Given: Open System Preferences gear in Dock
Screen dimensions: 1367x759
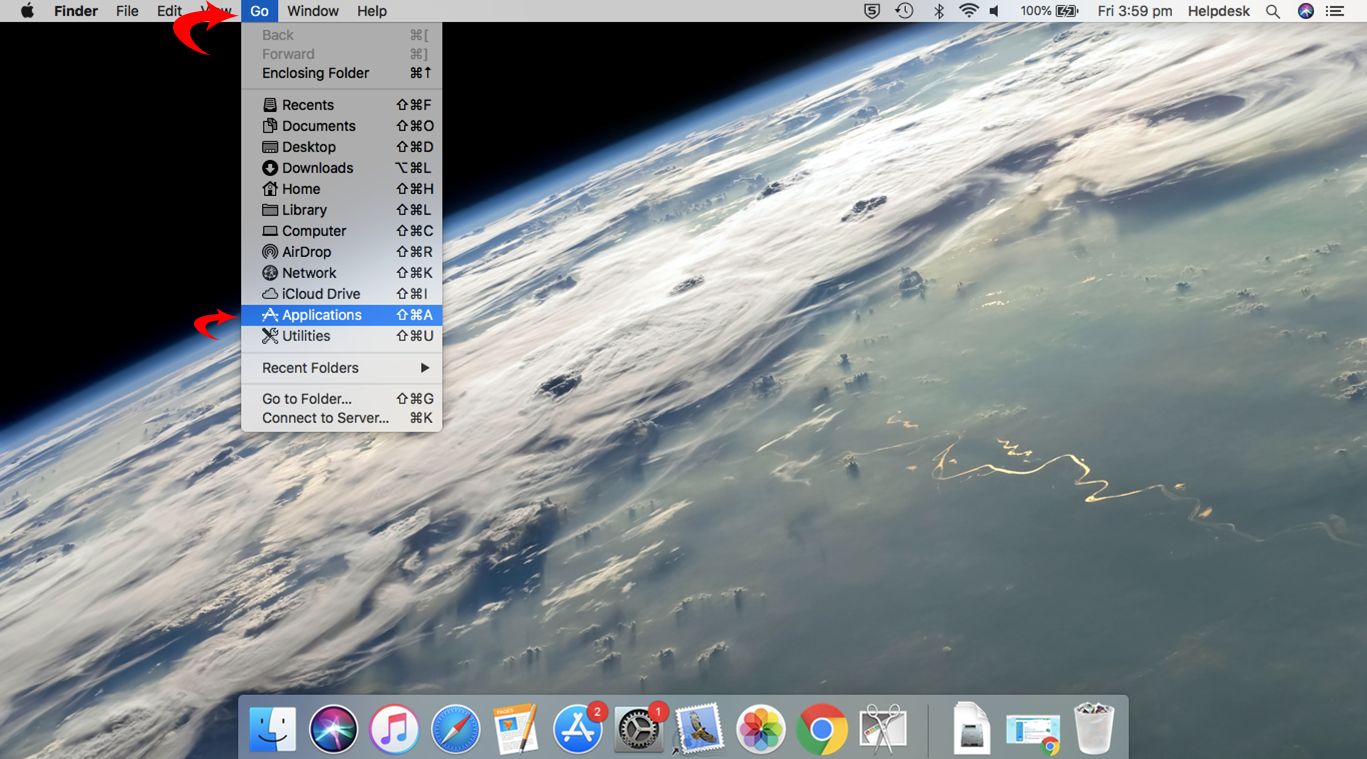Looking at the screenshot, I should tap(639, 728).
